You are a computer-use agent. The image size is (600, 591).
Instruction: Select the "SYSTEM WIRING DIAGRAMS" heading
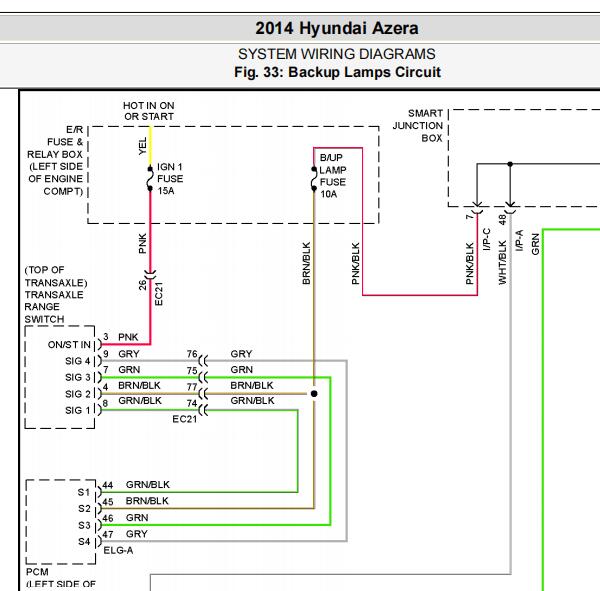(x=337, y=54)
